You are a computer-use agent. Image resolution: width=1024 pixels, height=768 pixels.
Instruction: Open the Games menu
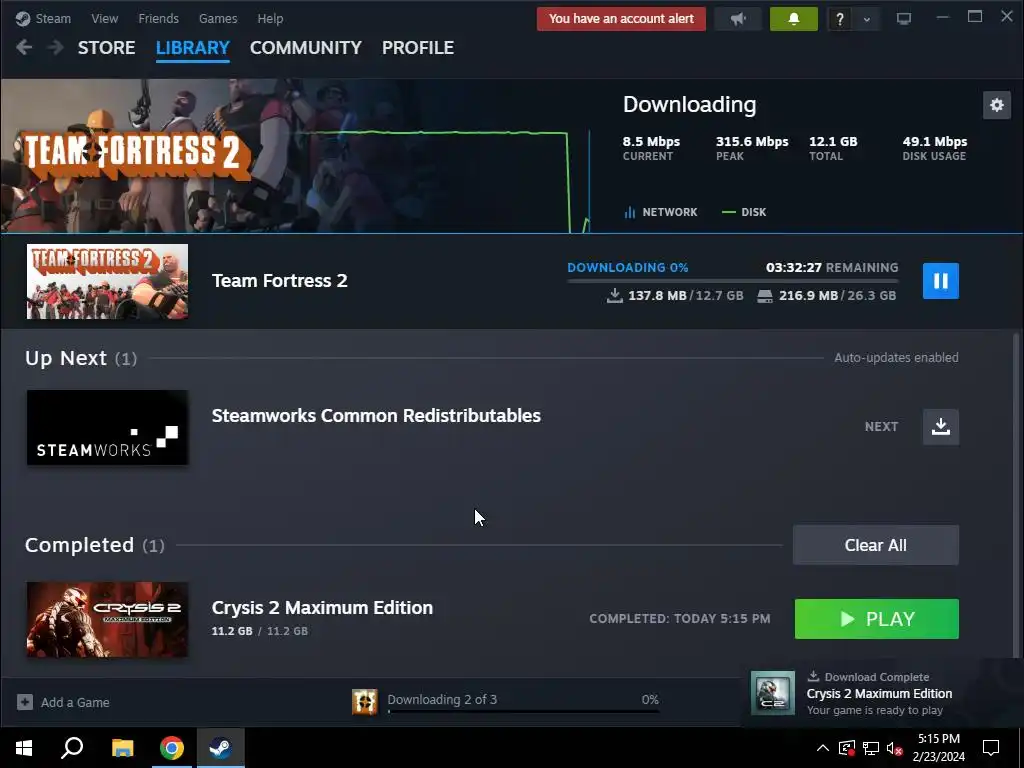218,18
